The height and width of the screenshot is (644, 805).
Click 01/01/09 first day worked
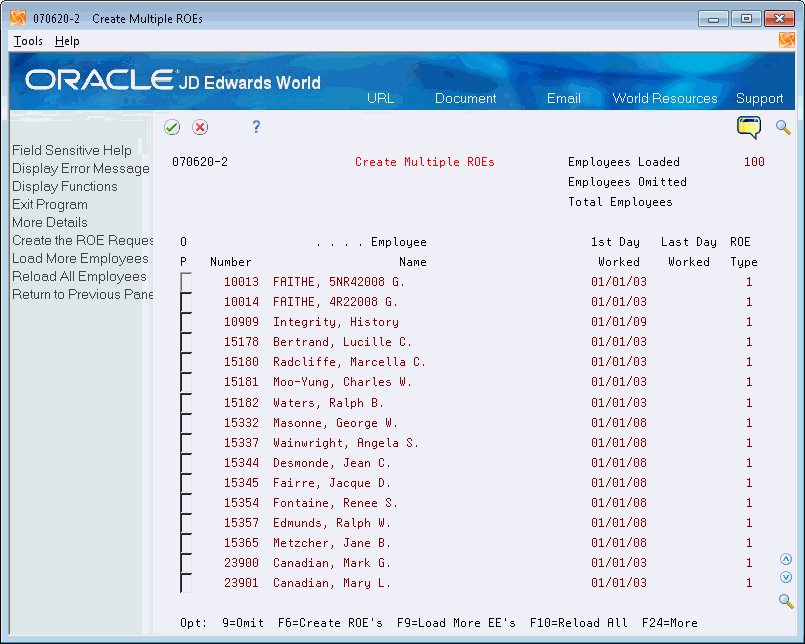coord(619,322)
